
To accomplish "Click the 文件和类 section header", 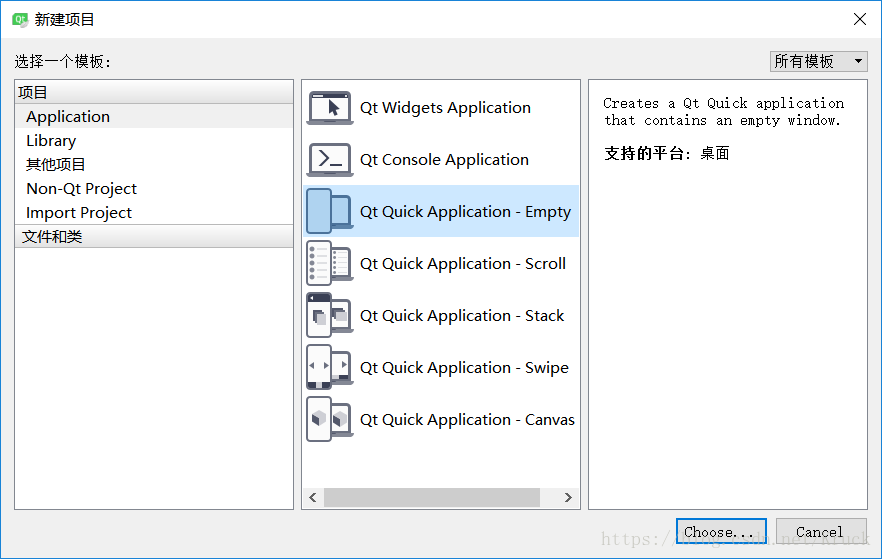I will pyautogui.click(x=154, y=236).
